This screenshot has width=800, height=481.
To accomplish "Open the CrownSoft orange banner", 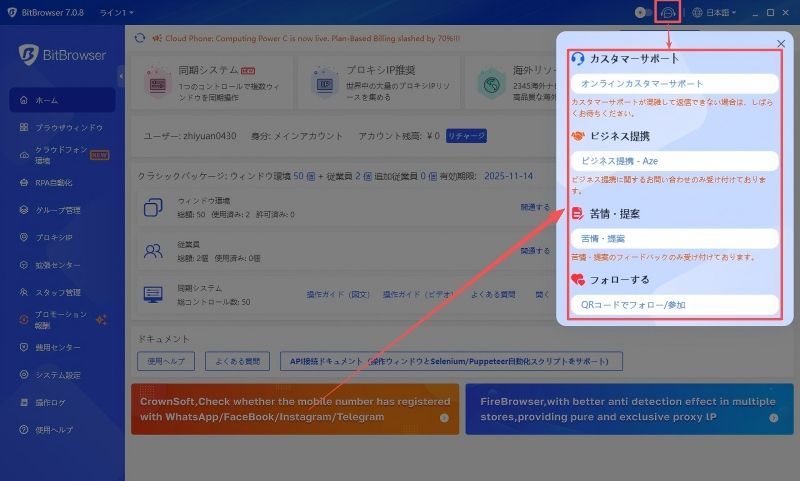I will tap(295, 409).
